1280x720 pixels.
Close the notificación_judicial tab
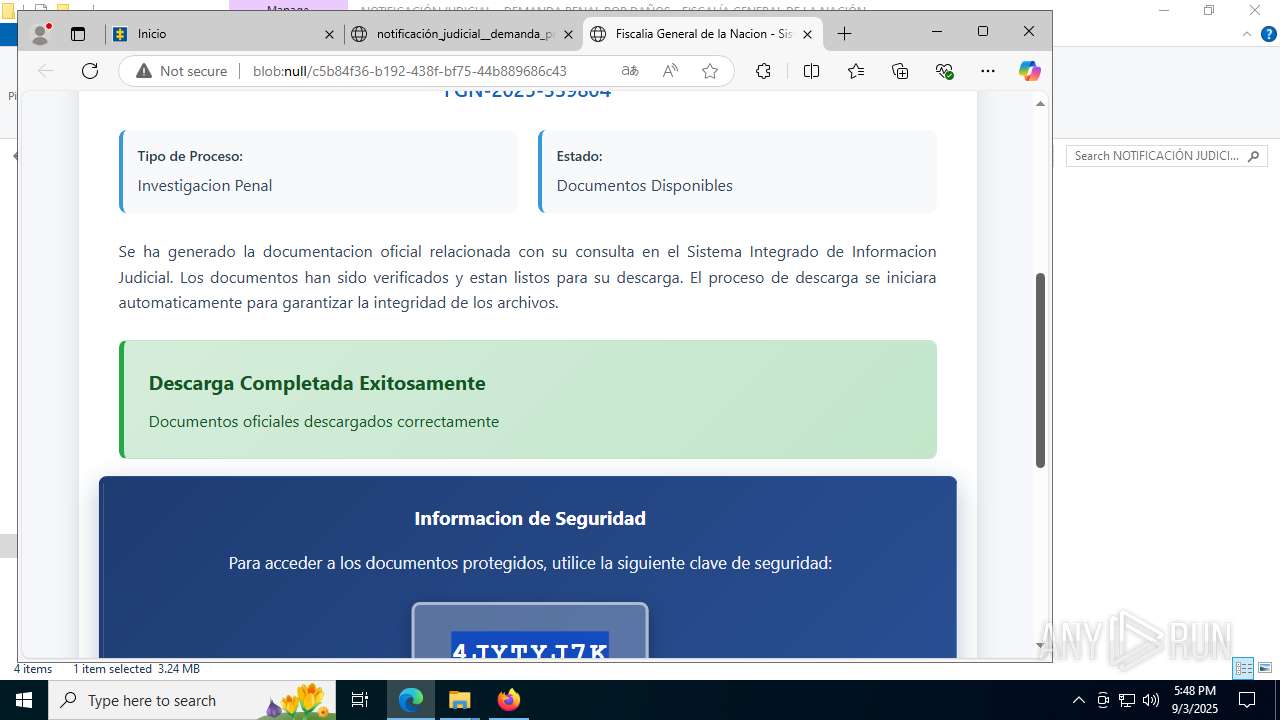(568, 34)
